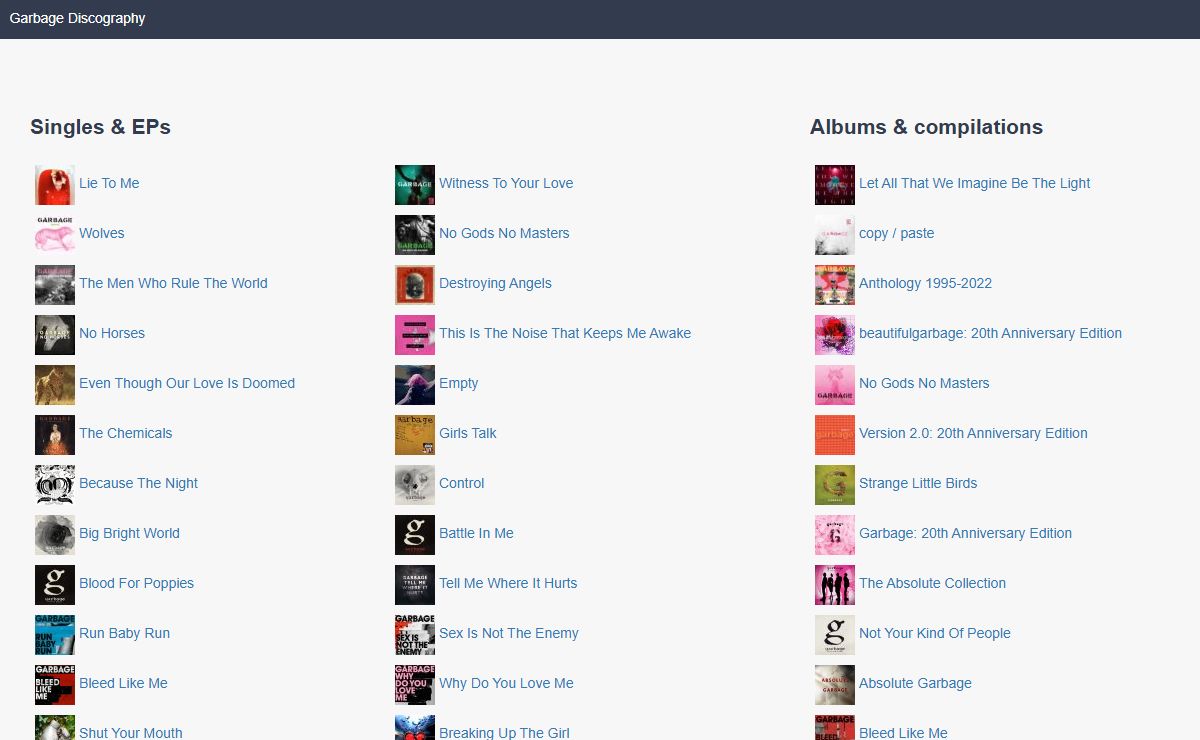Open This Is The Noise That Keeps Me Awake
The width and height of the screenshot is (1200, 740).
[565, 333]
